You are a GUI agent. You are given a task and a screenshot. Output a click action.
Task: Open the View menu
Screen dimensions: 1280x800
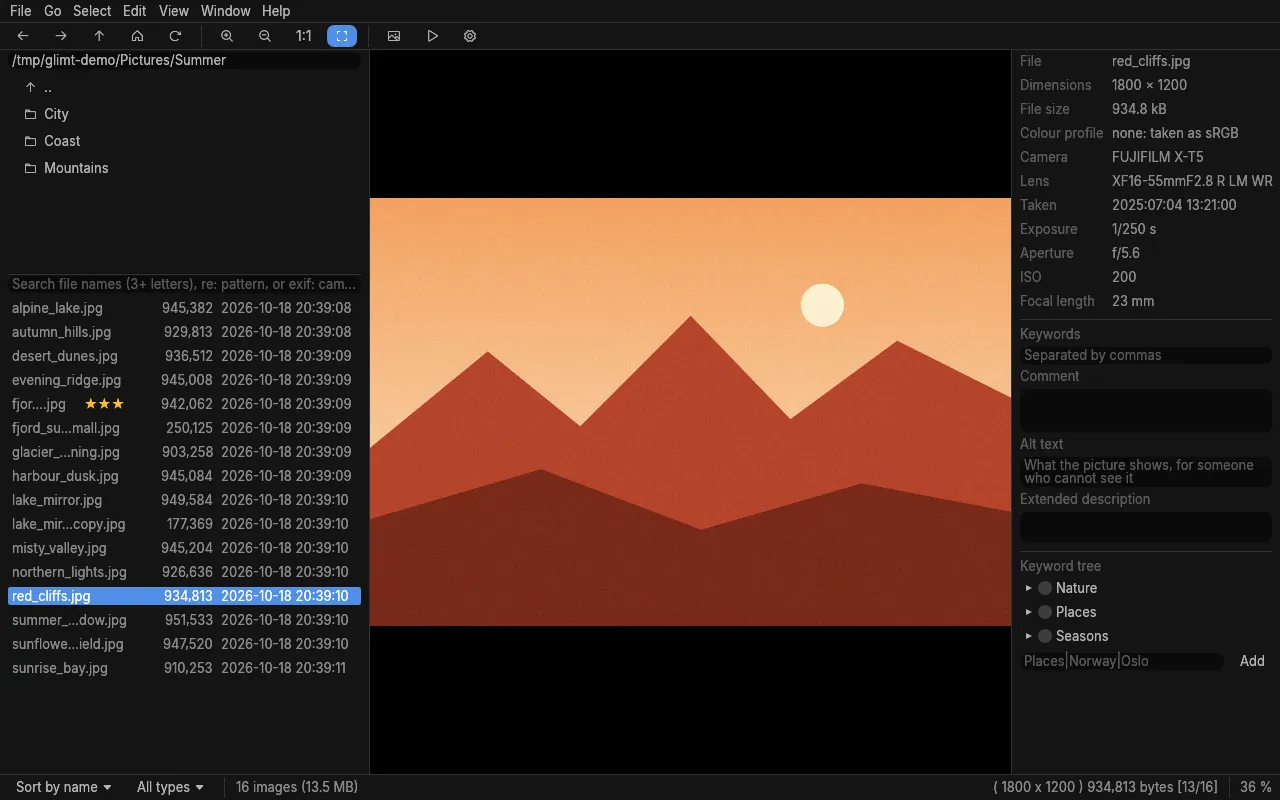pyautogui.click(x=173, y=11)
